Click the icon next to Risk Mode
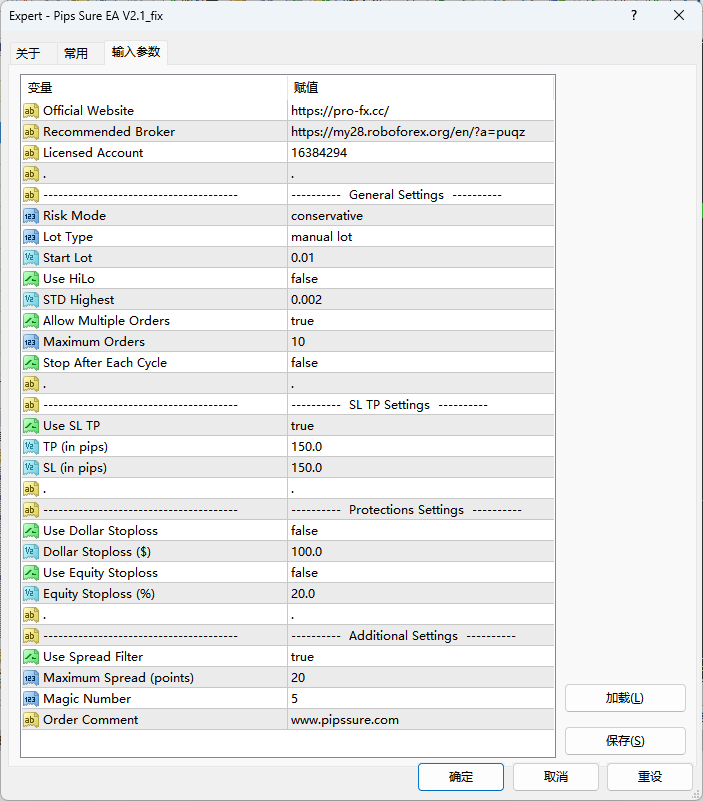The height and width of the screenshot is (801, 703). (x=31, y=216)
